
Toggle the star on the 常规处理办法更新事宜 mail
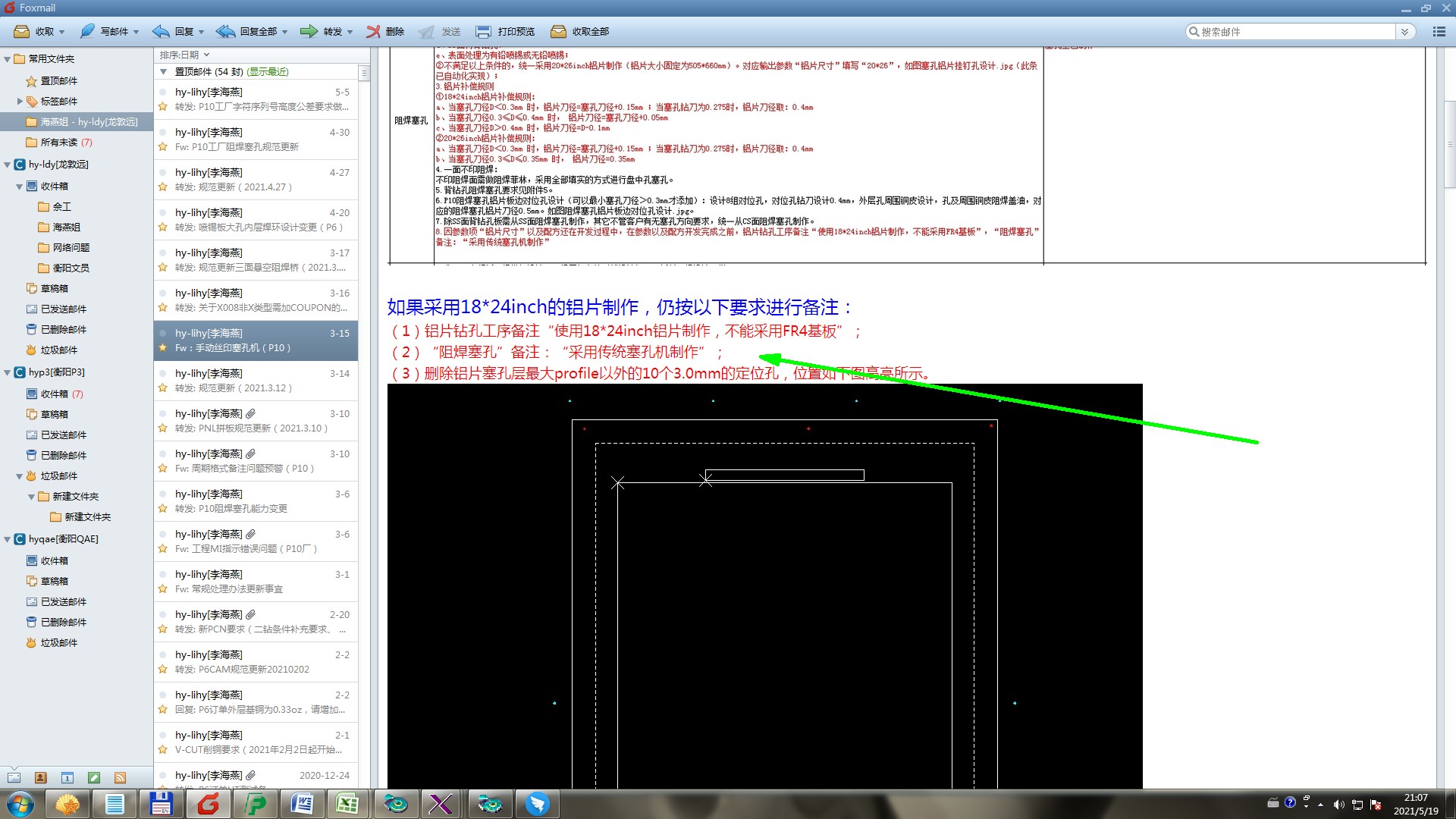[x=162, y=588]
